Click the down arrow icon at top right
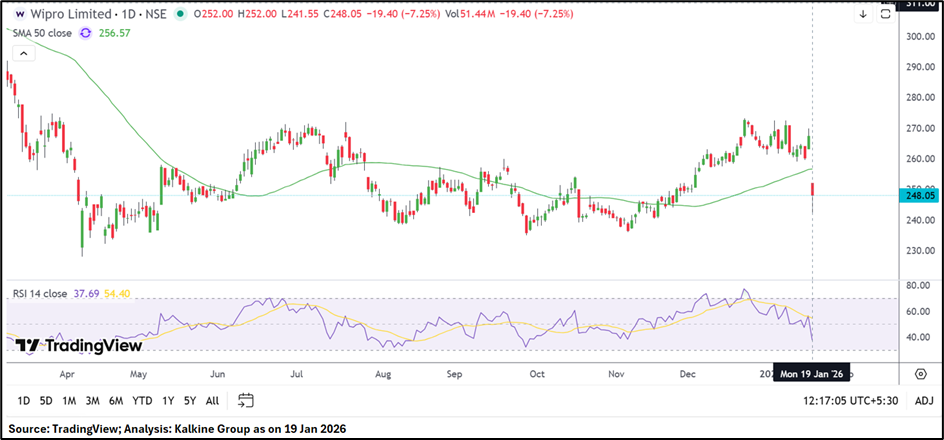944x440 pixels. pyautogui.click(x=862, y=15)
